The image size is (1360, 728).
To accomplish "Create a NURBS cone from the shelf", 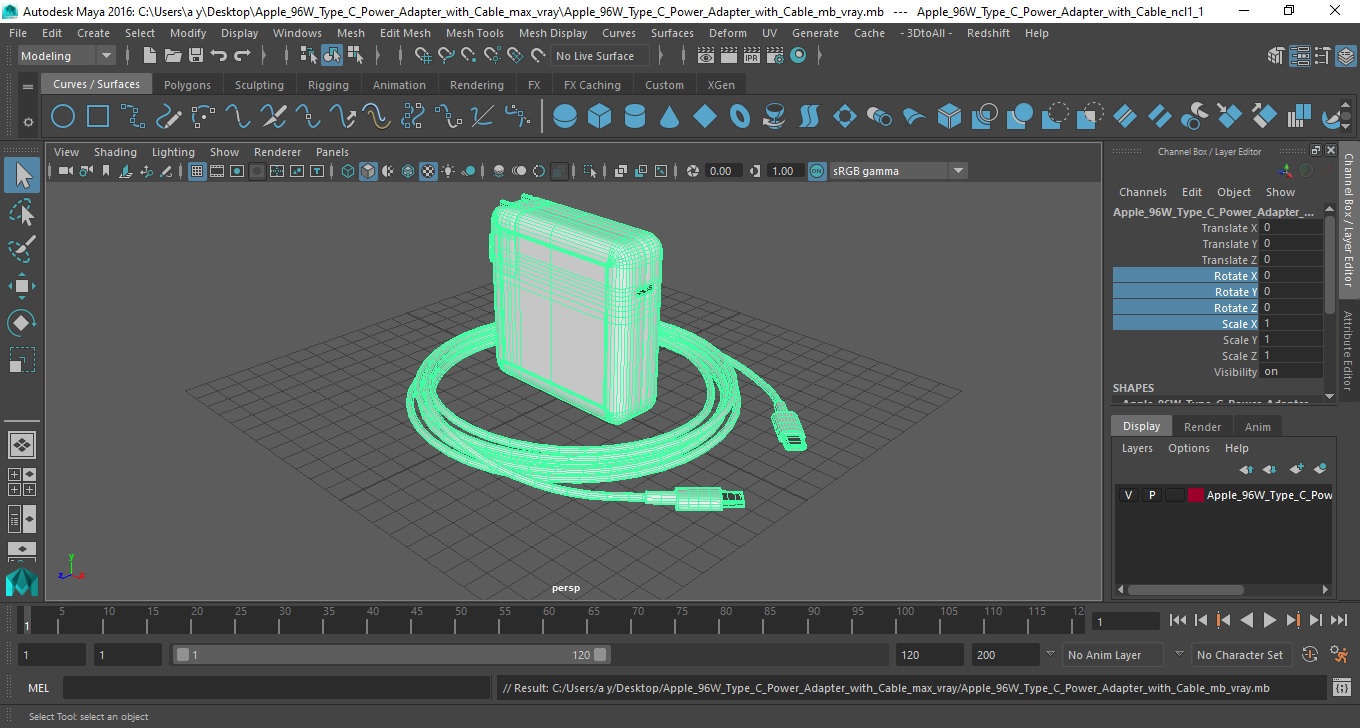I will pos(670,117).
